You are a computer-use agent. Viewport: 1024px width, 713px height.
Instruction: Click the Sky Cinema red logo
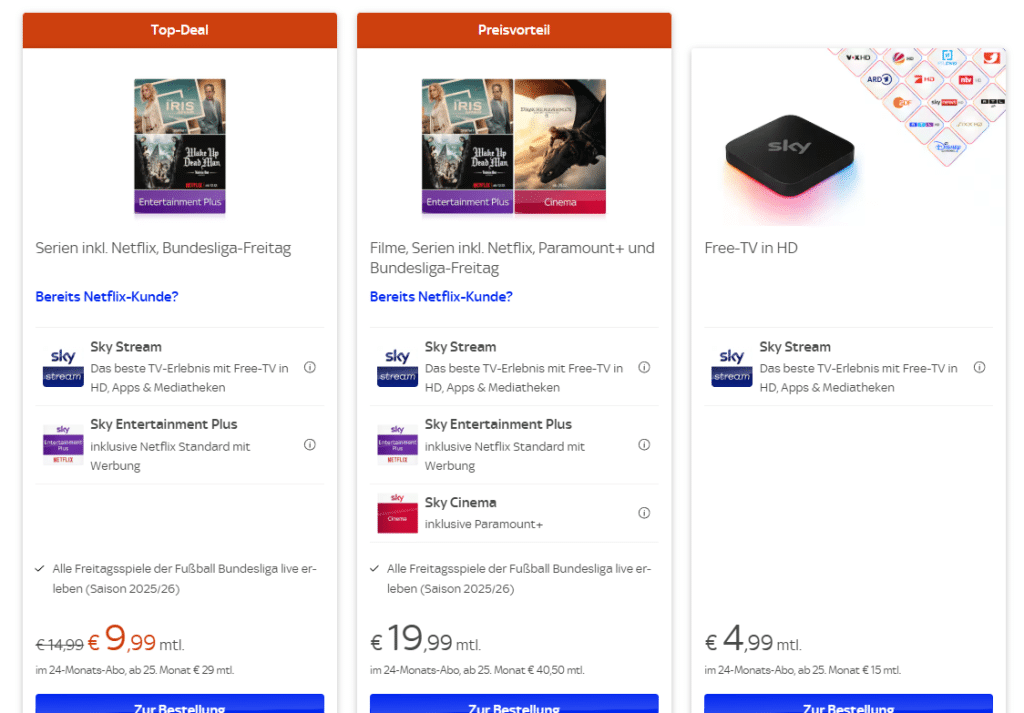click(x=397, y=513)
